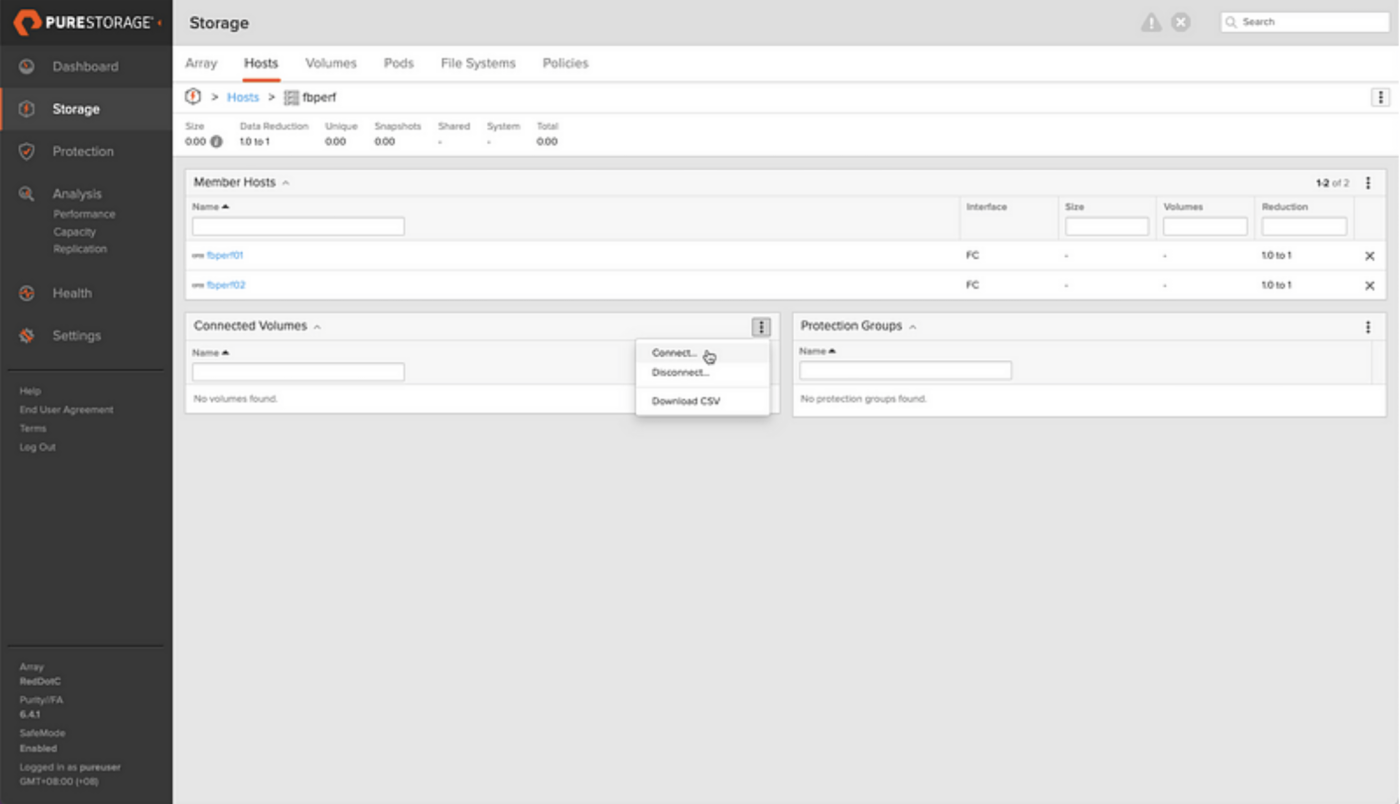1400x804 pixels.
Task: Open Dashboard from the sidebar
Action: (x=85, y=66)
